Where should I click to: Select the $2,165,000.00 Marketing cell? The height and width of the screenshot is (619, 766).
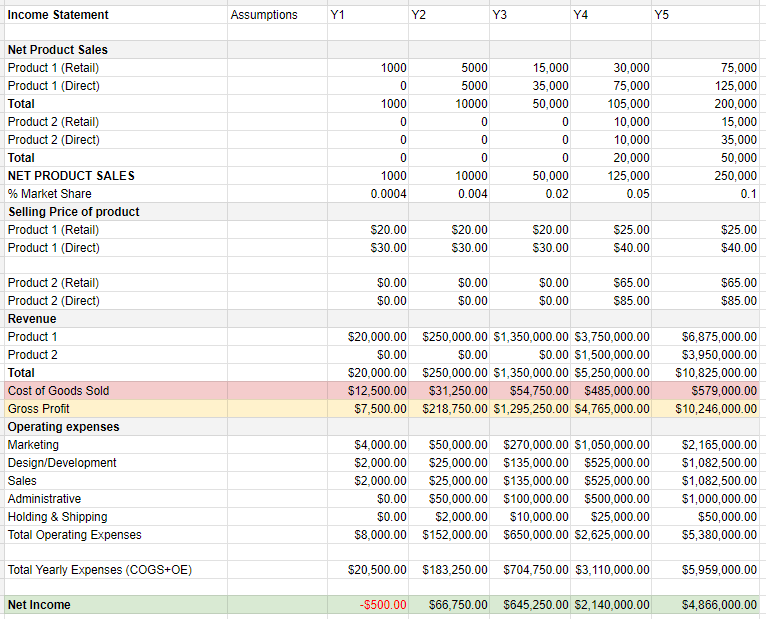pyautogui.click(x=705, y=445)
